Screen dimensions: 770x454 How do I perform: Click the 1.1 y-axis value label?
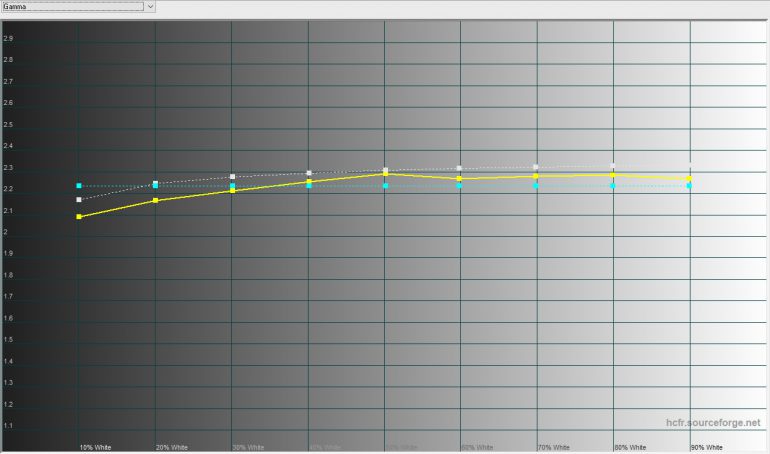[x=7, y=426]
